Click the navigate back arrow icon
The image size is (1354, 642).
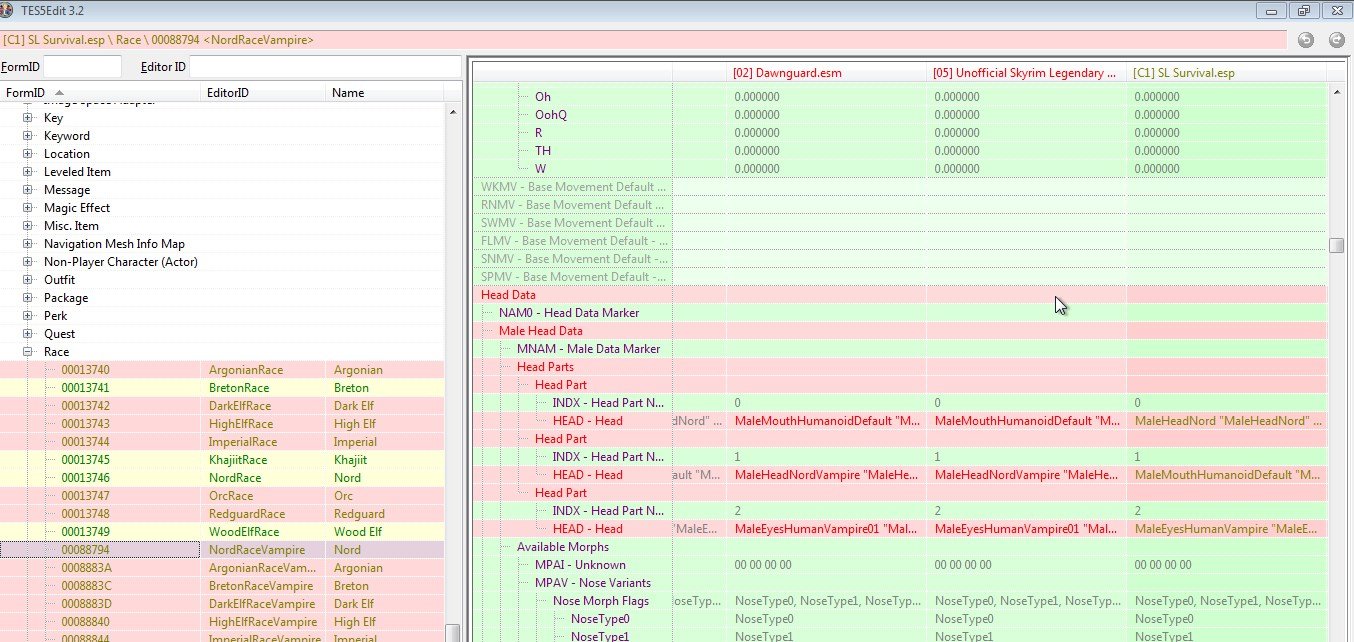1306,40
